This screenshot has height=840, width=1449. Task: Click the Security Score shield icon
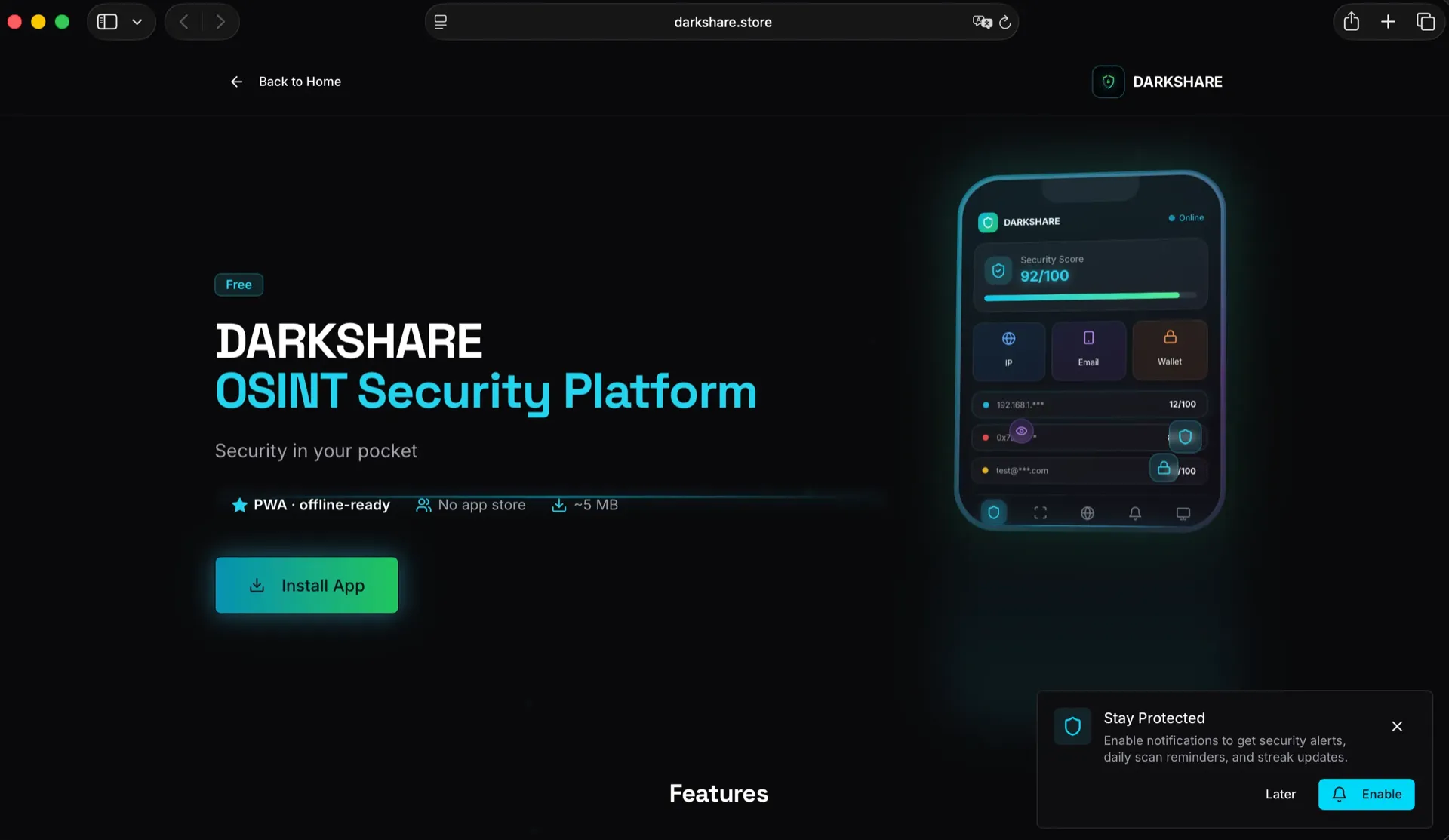click(998, 270)
